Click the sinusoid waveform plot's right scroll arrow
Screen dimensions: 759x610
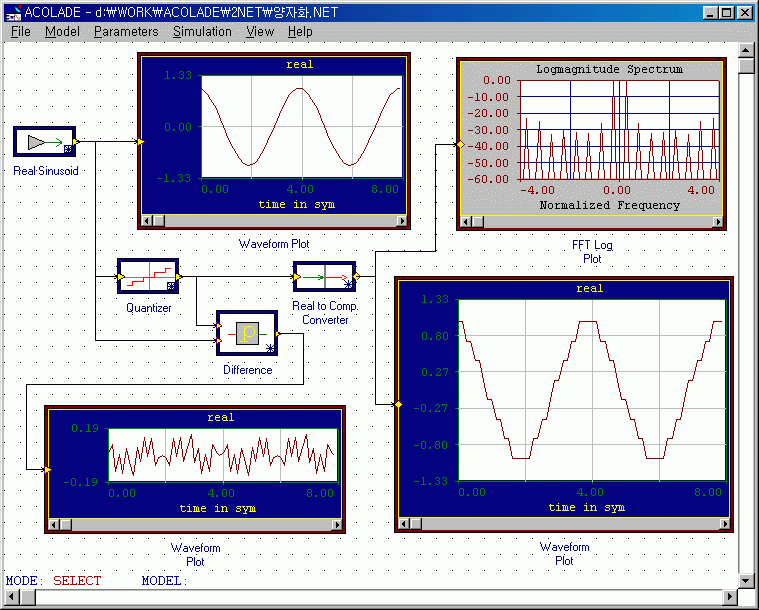coord(401,221)
